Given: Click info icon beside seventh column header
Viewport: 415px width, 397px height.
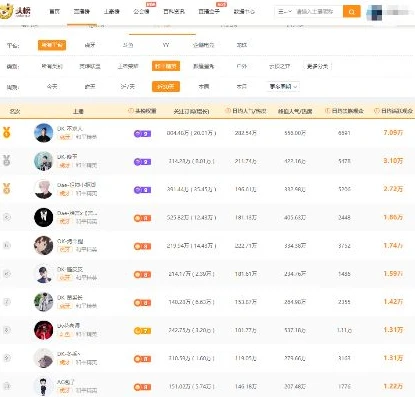Looking at the screenshot, I should tap(327, 111).
